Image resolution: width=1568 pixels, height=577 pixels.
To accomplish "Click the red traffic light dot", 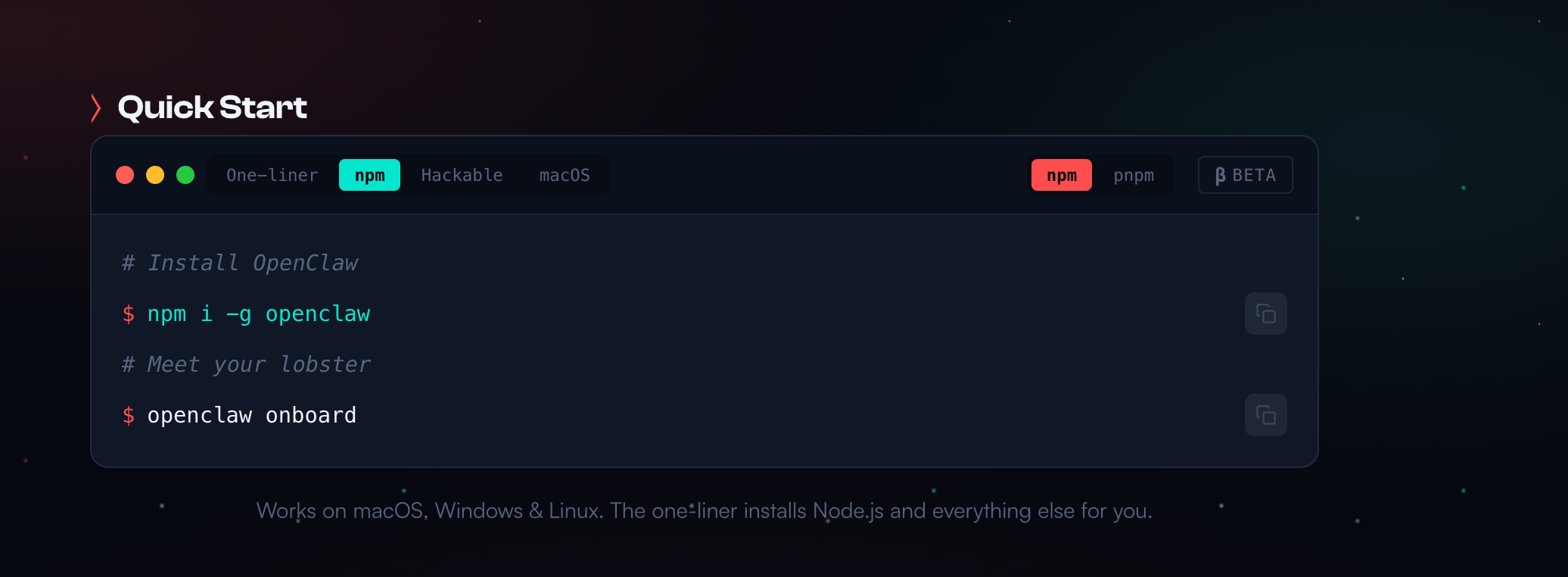I will [x=125, y=175].
